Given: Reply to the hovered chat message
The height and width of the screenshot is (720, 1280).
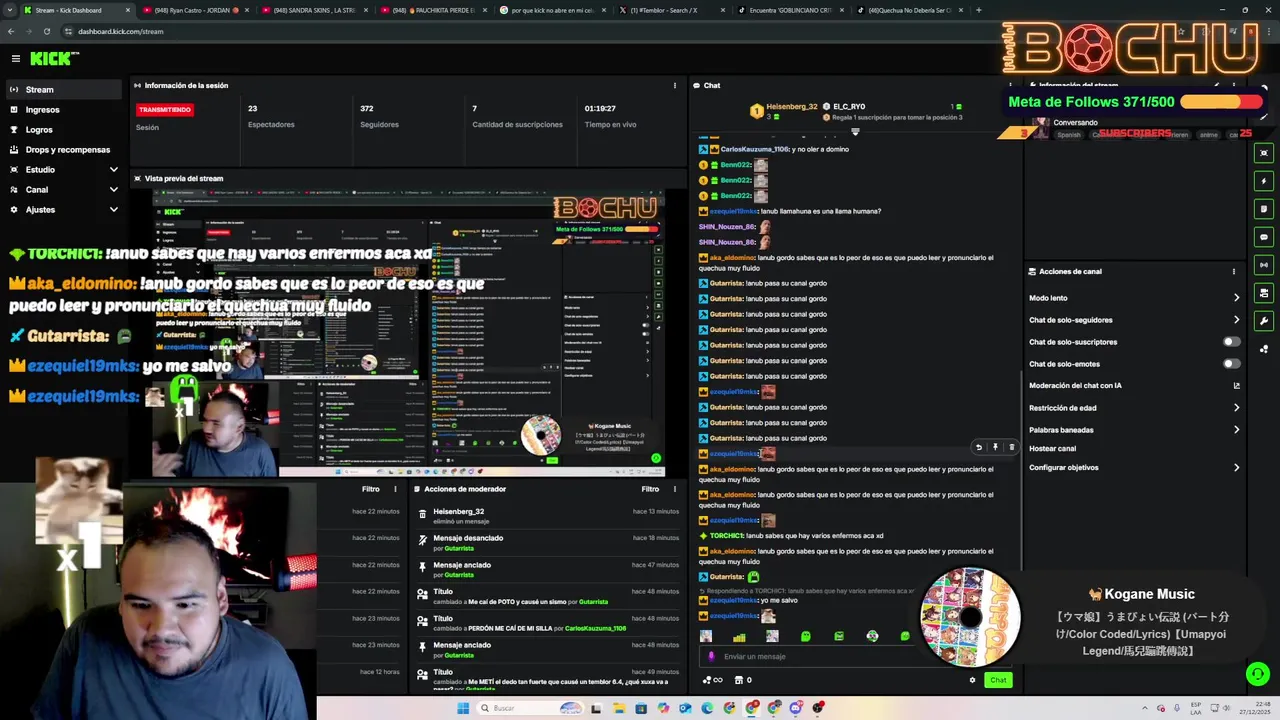Looking at the screenshot, I should pos(979,447).
